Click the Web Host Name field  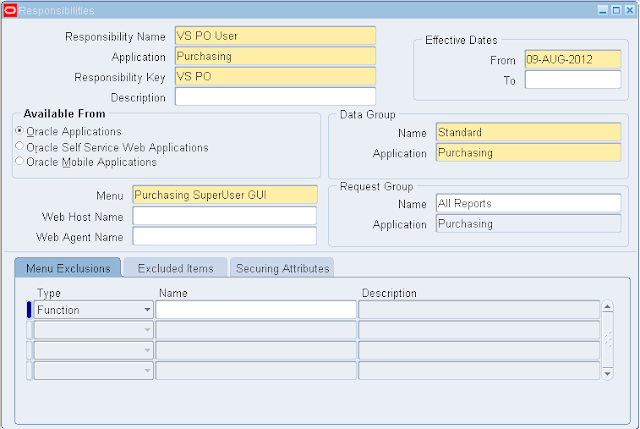224,216
